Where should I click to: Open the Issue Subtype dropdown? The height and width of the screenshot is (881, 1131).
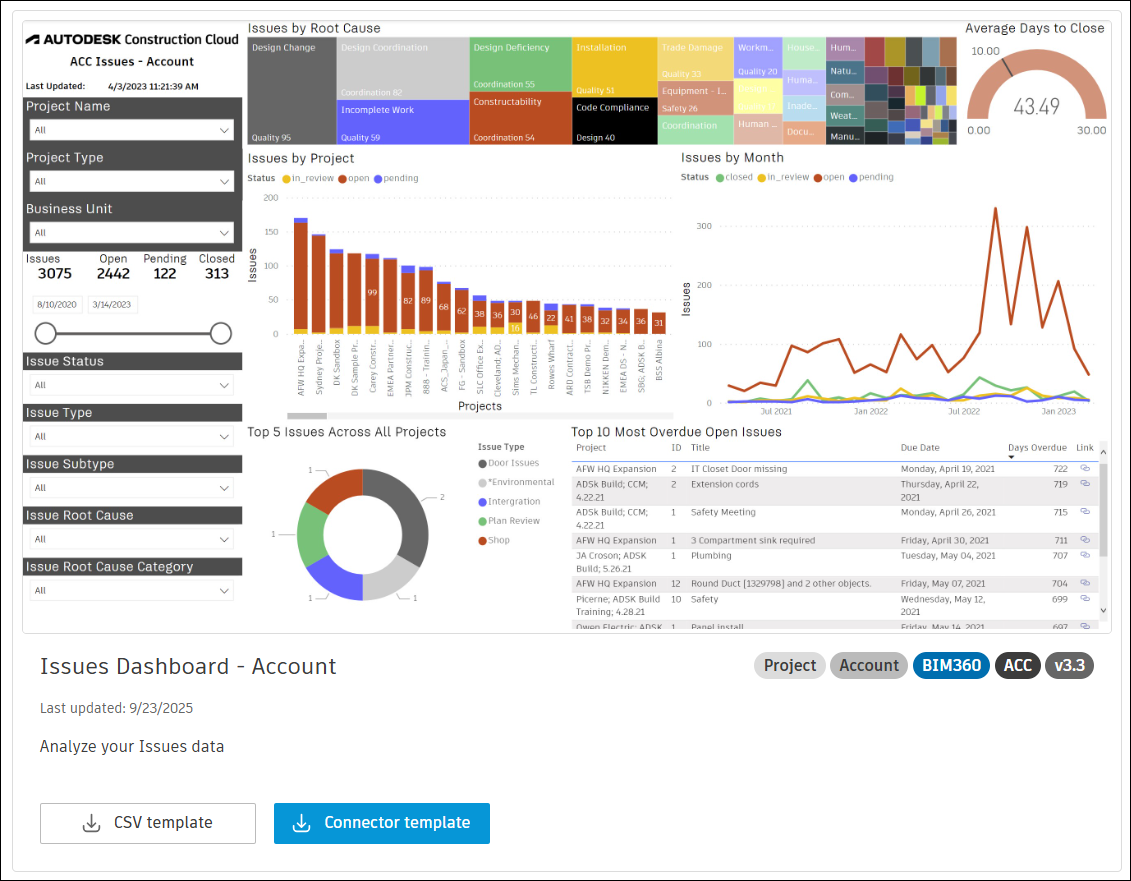[132, 488]
